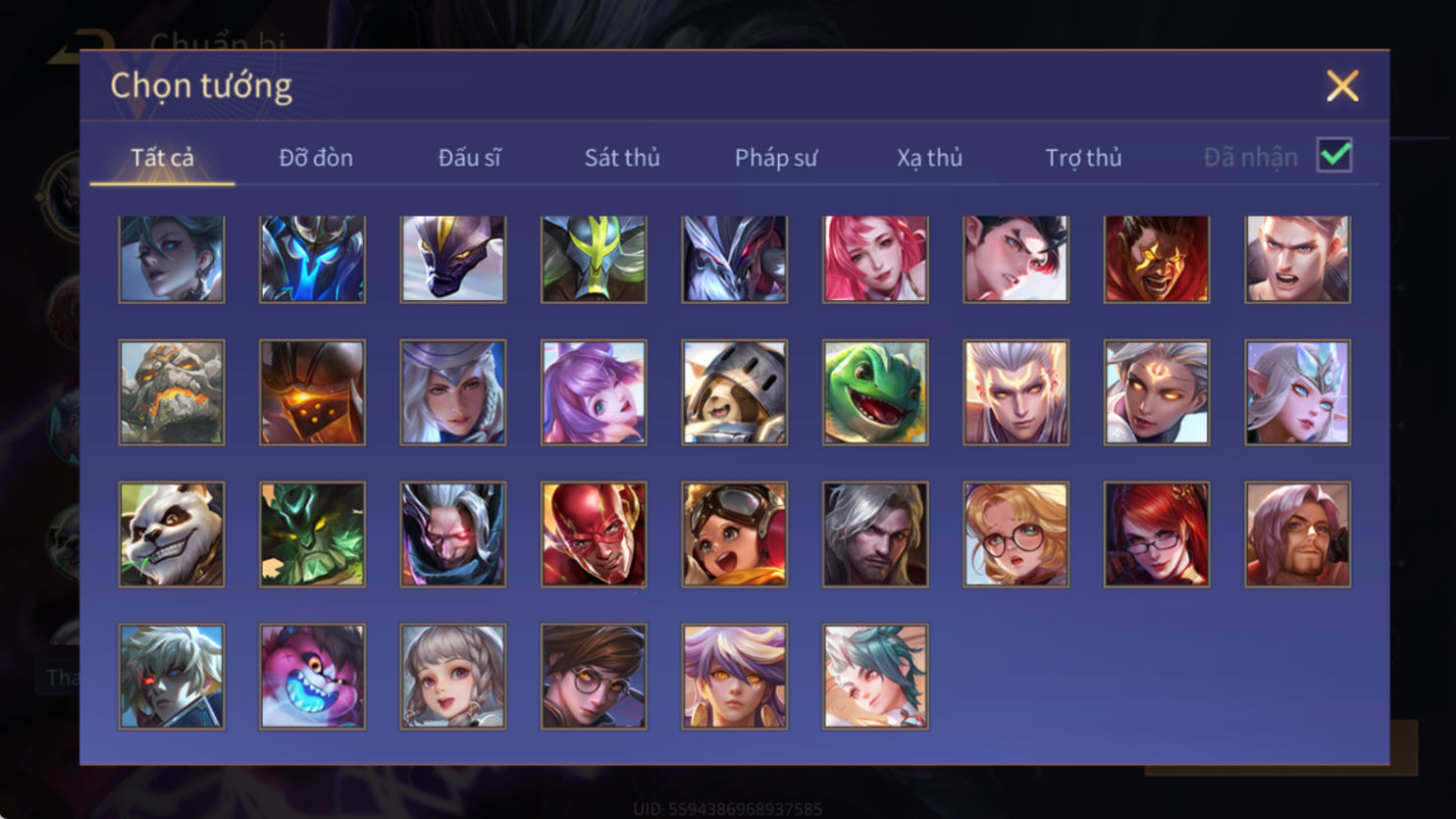Screen dimensions: 1456x819
Task: Select the pink-haired girl hero portrait
Action: (x=875, y=259)
